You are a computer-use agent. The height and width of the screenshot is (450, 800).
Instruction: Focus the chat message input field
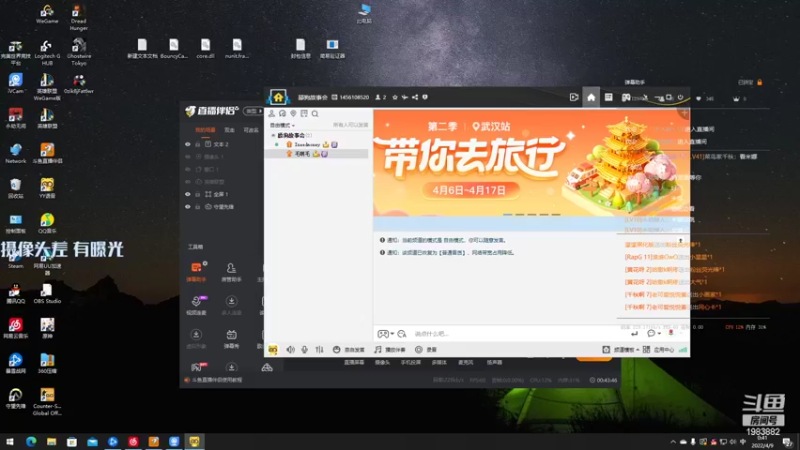click(x=518, y=334)
